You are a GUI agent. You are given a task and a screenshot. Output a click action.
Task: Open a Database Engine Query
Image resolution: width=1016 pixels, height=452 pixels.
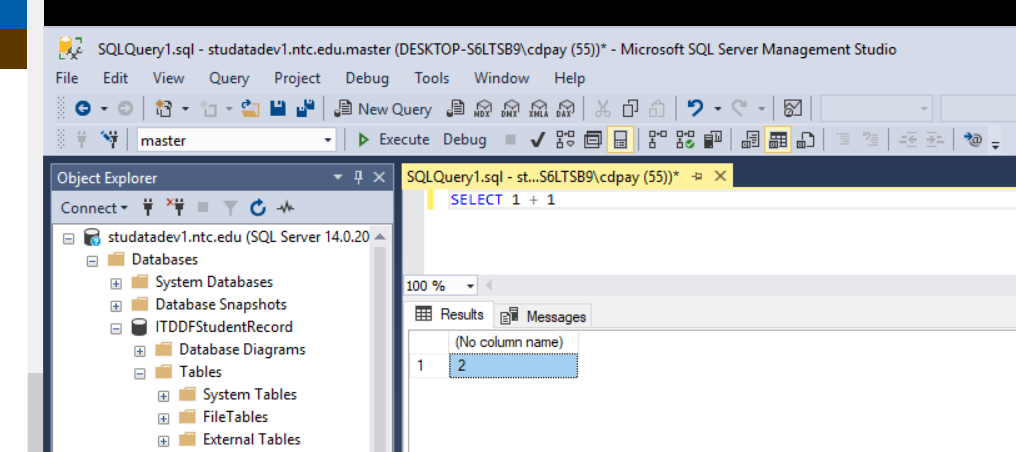(456, 109)
